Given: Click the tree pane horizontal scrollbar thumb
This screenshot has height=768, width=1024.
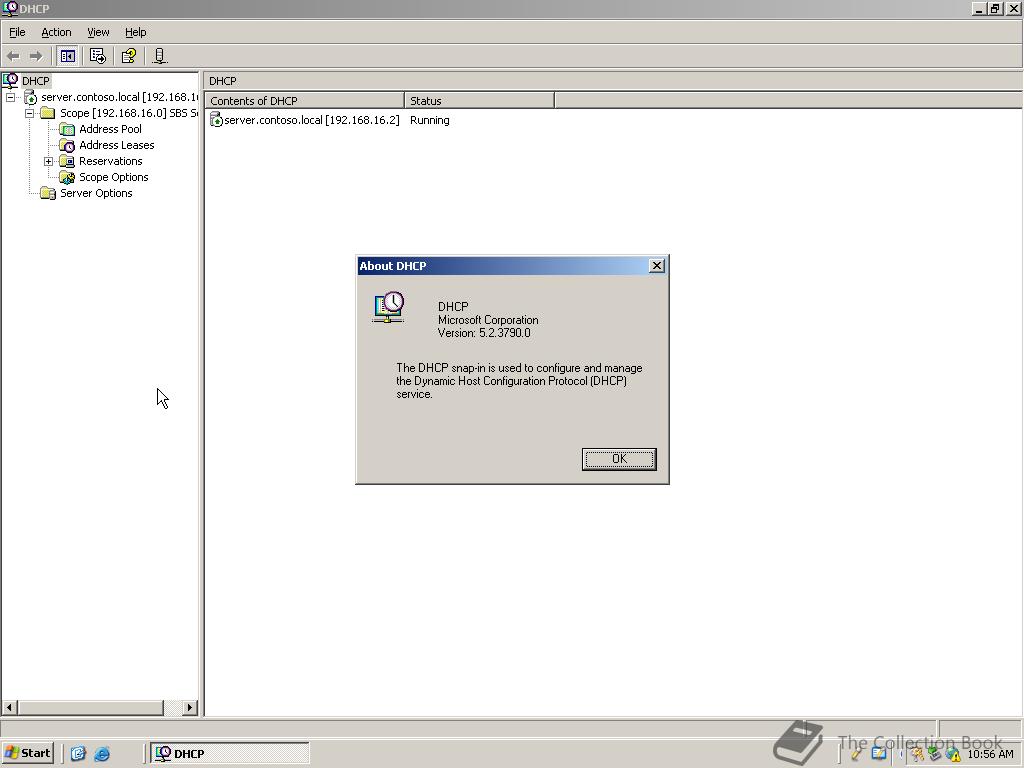Looking at the screenshot, I should 90,707.
